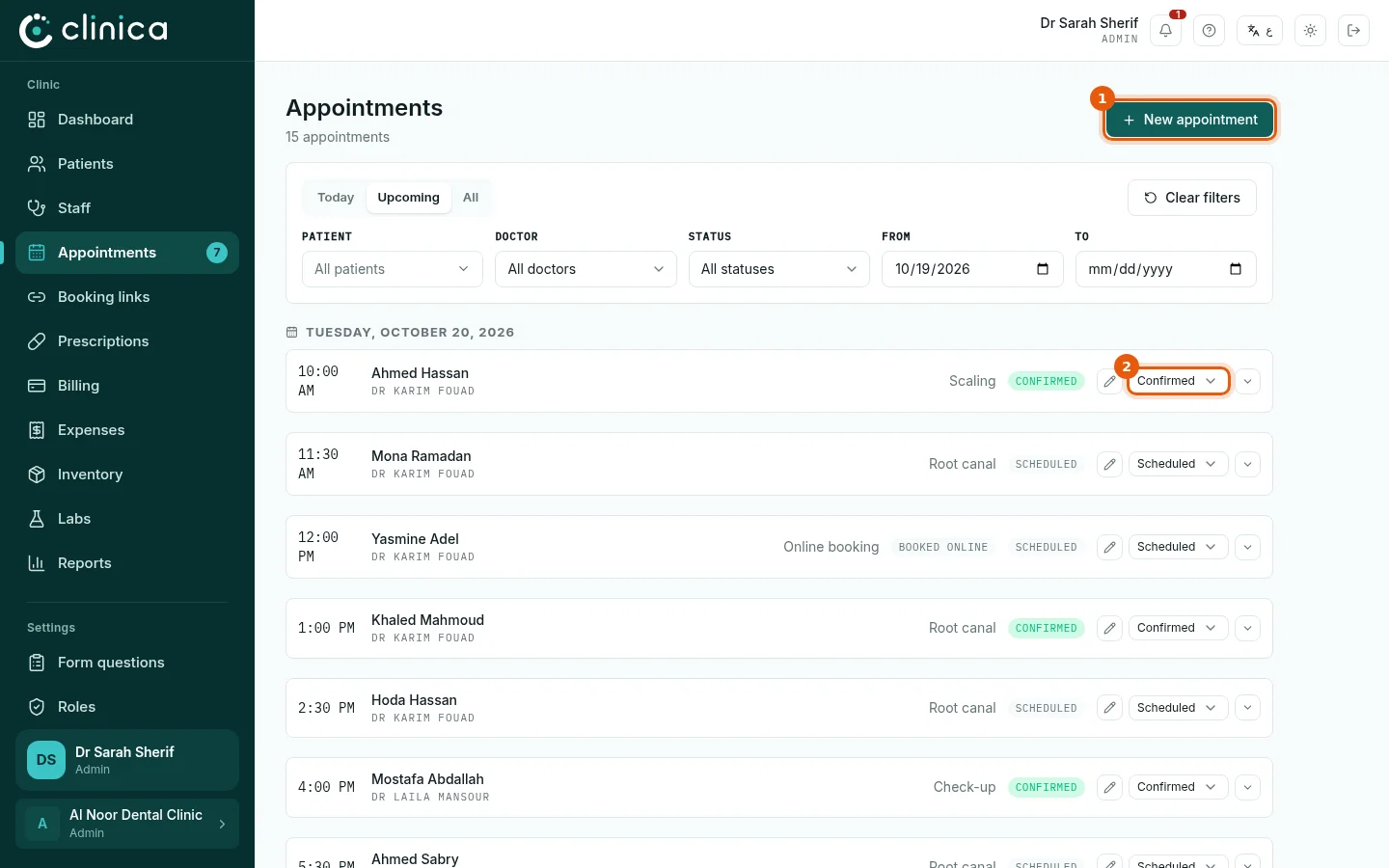1389x868 pixels.
Task: Change Ahmed Hassan's status from Confirmed dropdown
Action: [x=1178, y=381]
